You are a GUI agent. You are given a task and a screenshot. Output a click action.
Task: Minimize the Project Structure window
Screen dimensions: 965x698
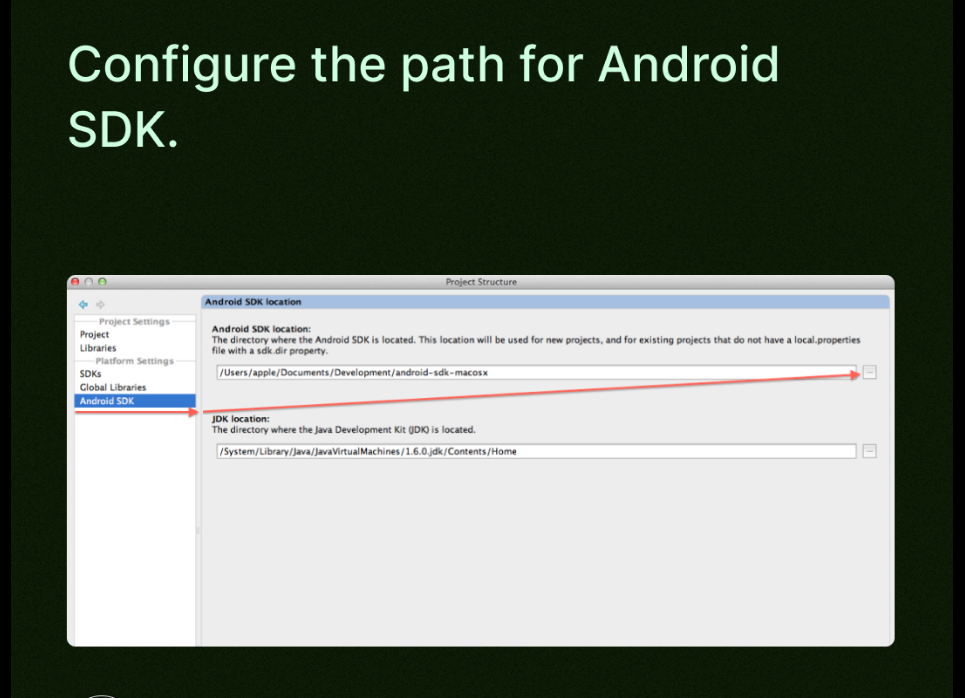click(89, 282)
